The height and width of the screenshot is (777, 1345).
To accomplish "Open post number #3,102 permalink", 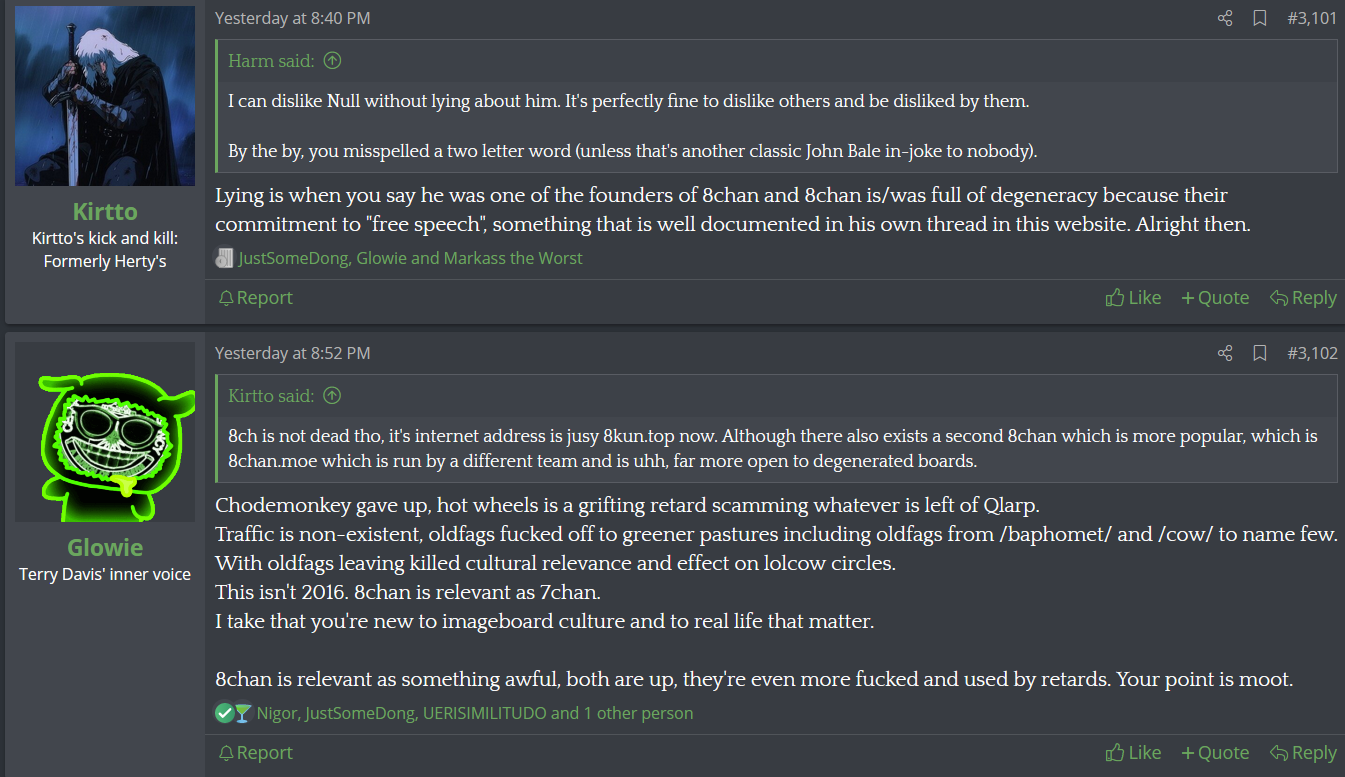I will coord(1312,353).
